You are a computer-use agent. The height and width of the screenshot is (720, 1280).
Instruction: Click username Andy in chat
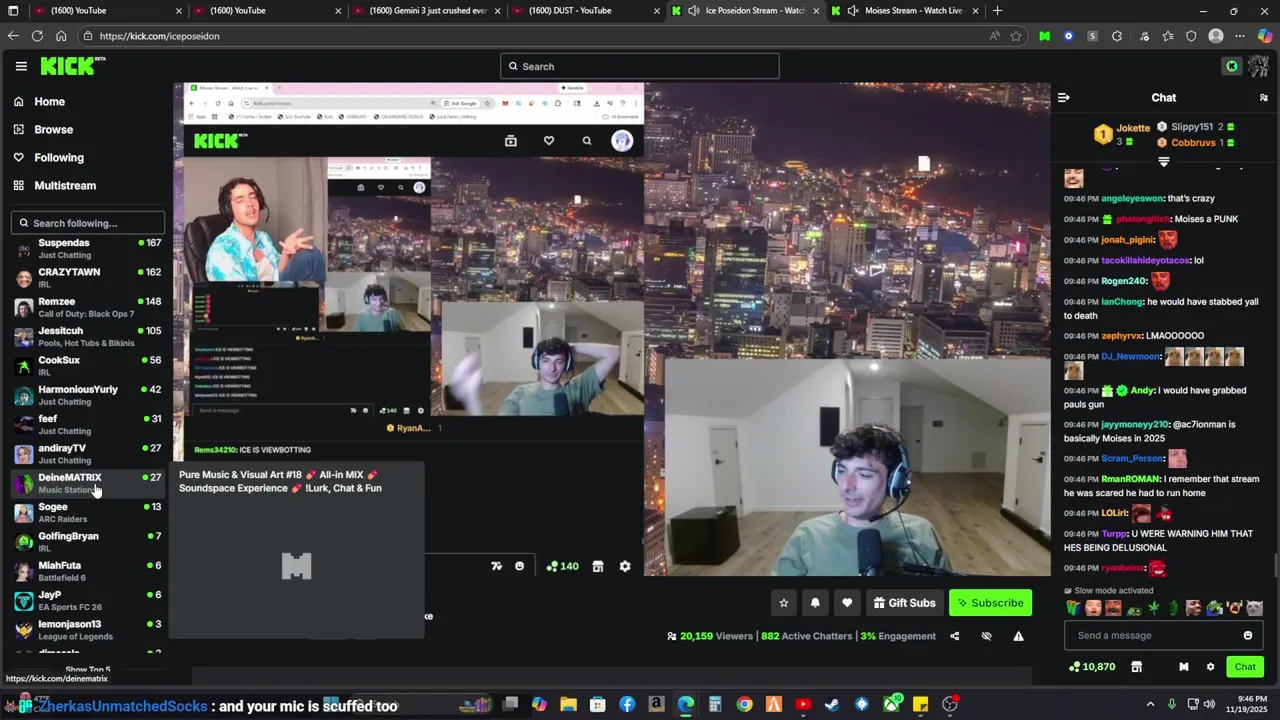(1142, 390)
